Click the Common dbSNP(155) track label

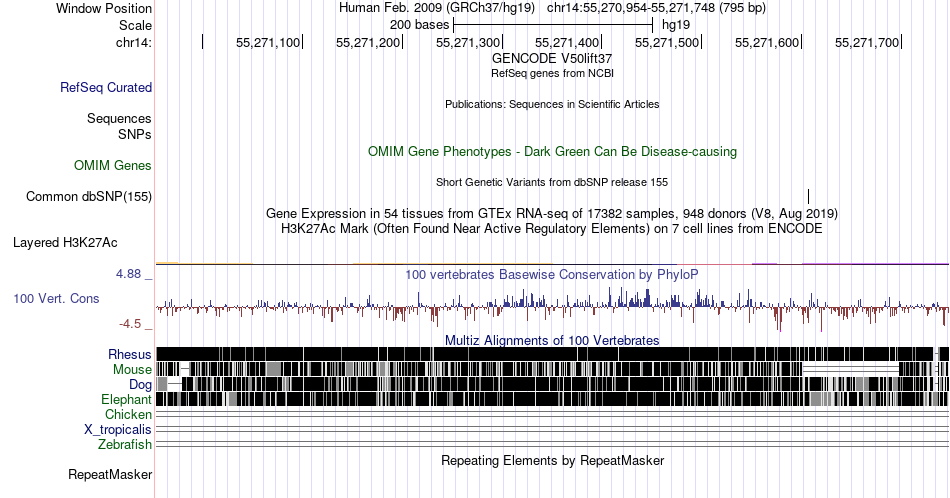coord(89,196)
